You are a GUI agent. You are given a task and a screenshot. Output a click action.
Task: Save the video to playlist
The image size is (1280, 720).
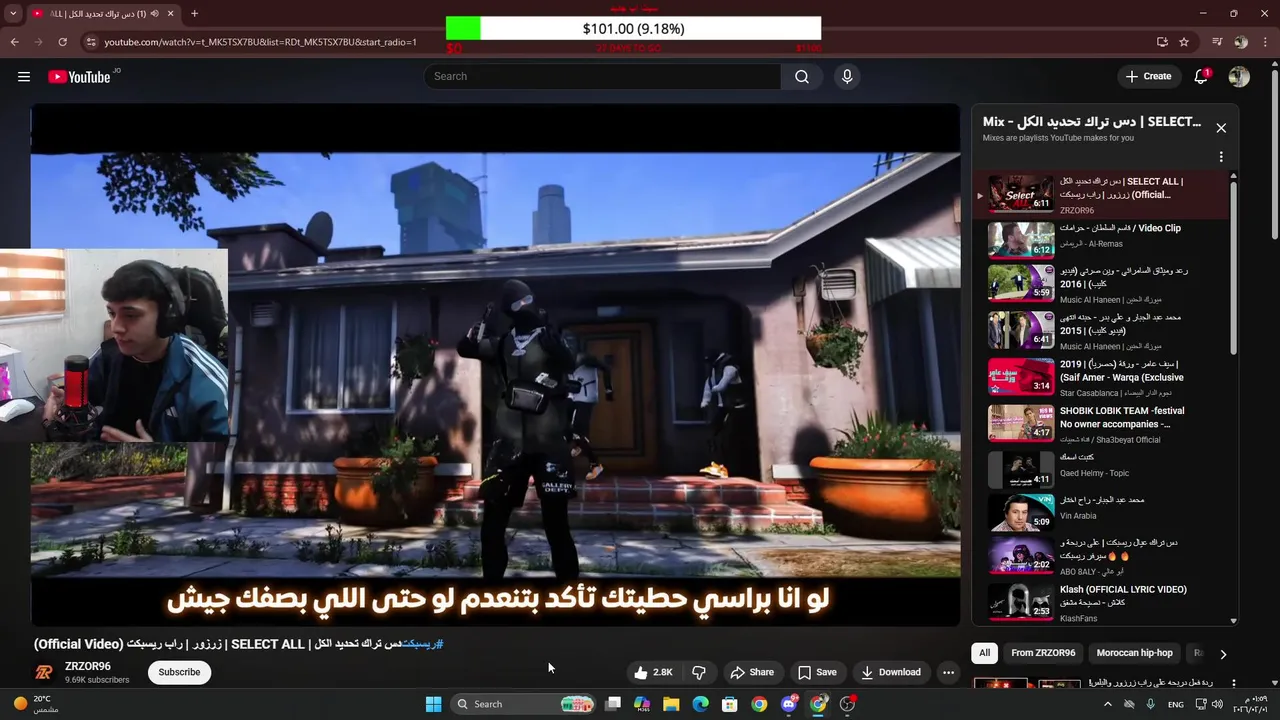pos(816,672)
